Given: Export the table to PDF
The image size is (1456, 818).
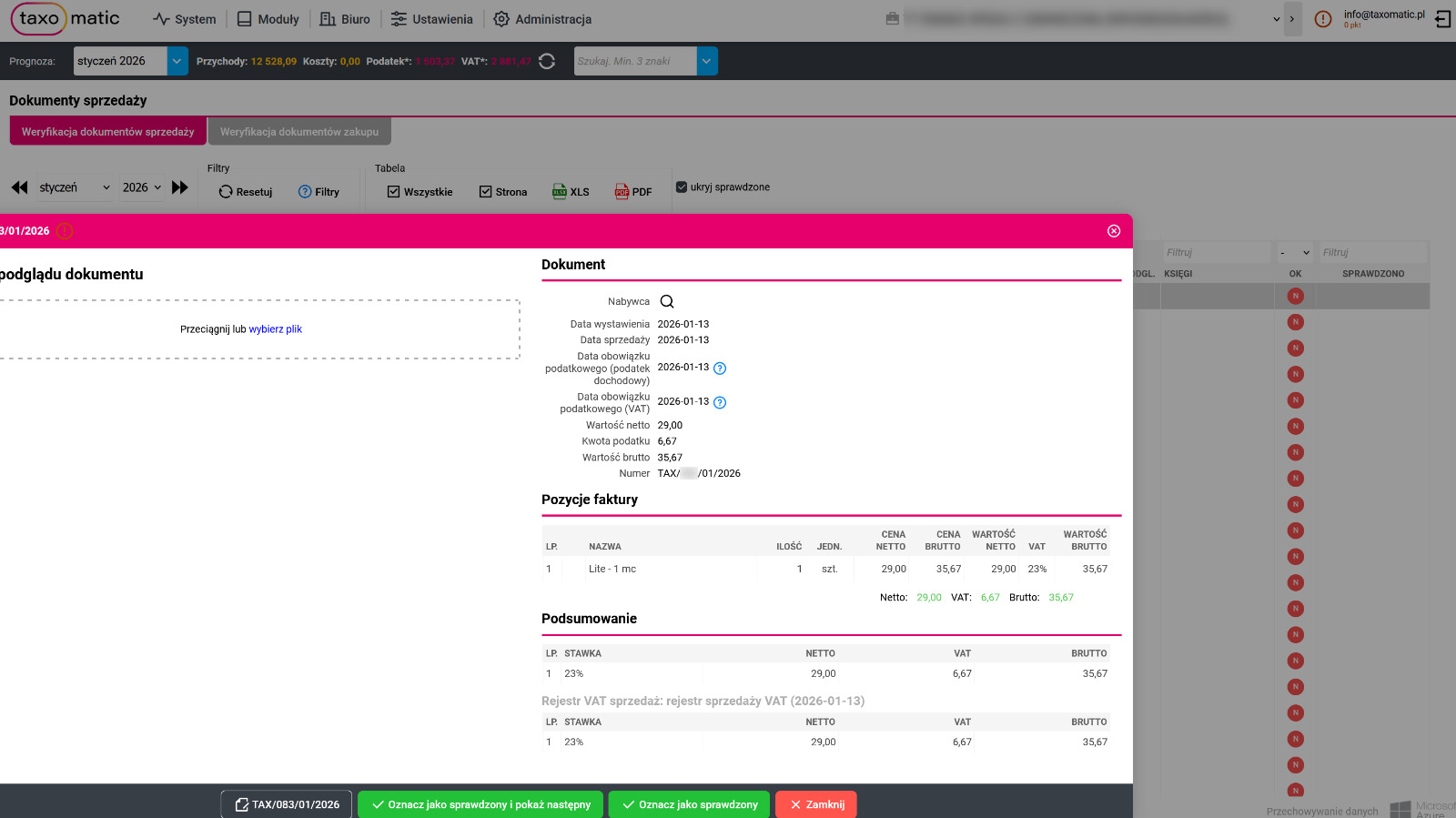Looking at the screenshot, I should [633, 192].
